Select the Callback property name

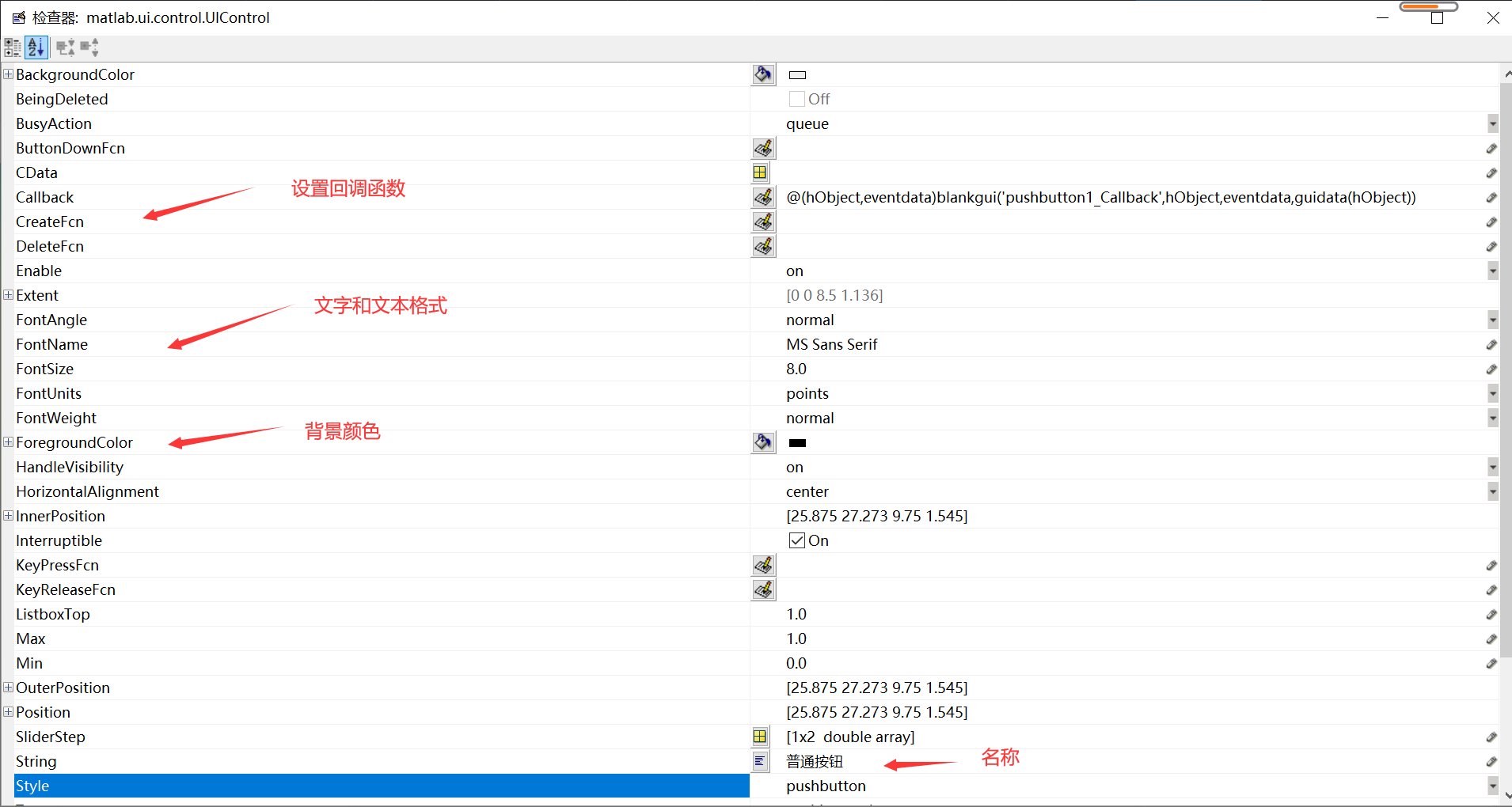[x=44, y=197]
